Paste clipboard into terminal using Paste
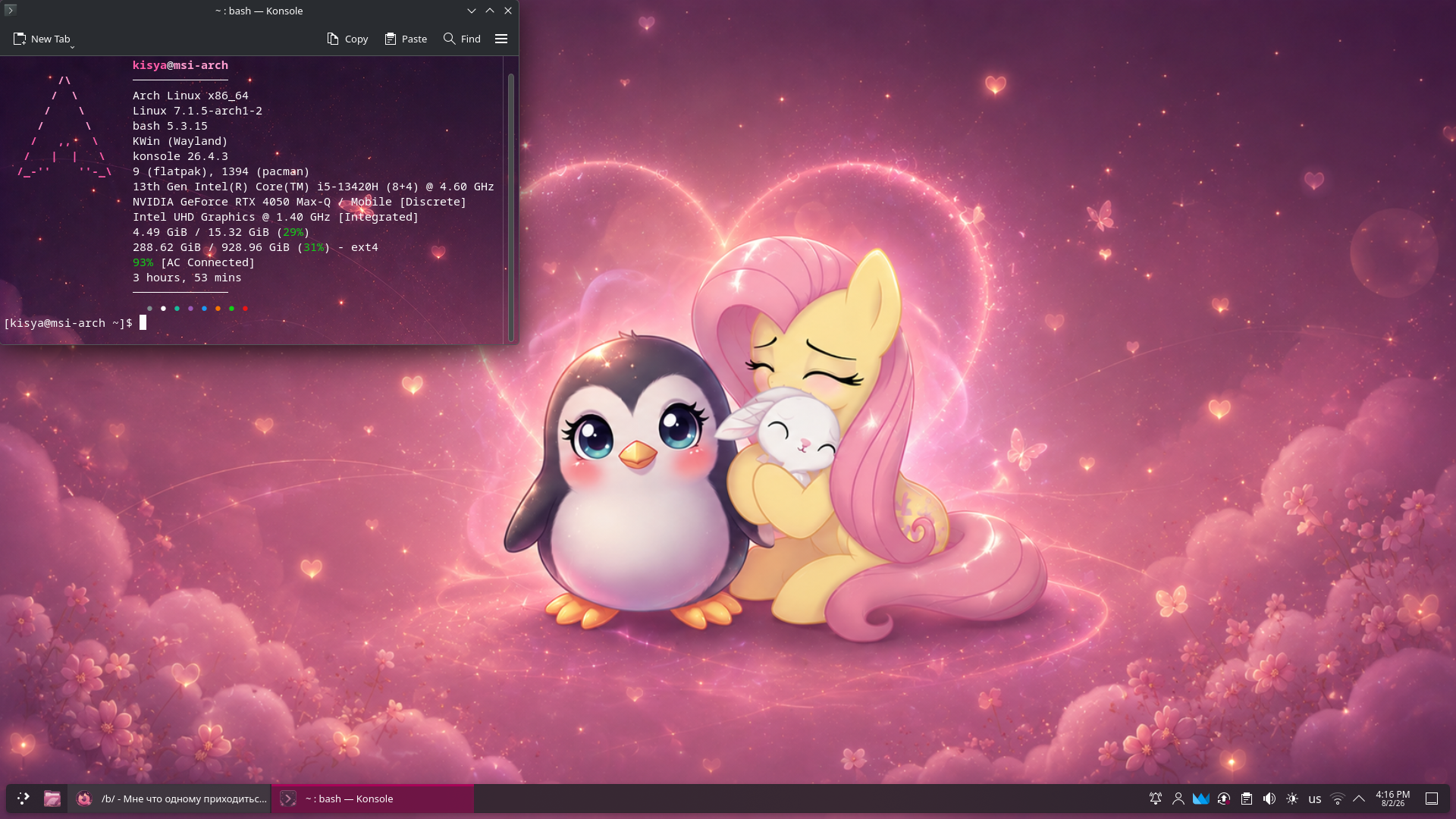The image size is (1456, 819). (x=406, y=39)
